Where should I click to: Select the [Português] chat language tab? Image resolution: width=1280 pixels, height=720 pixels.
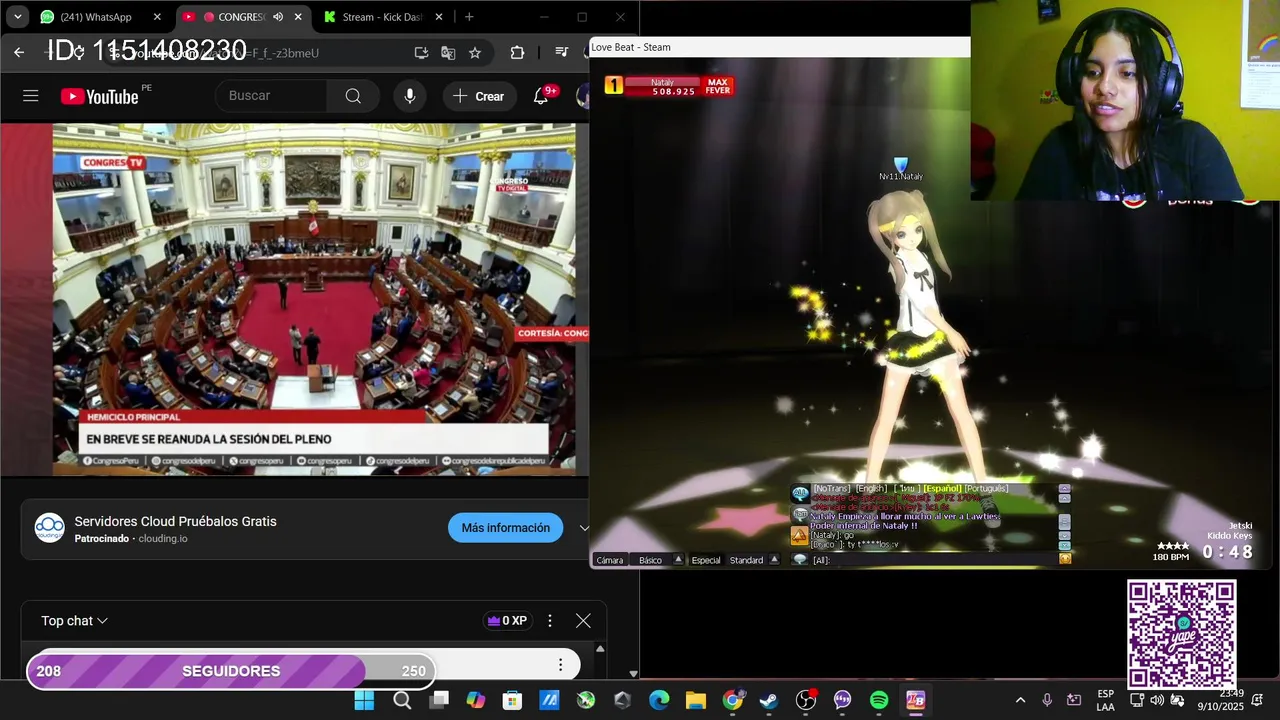pyautogui.click(x=986, y=489)
